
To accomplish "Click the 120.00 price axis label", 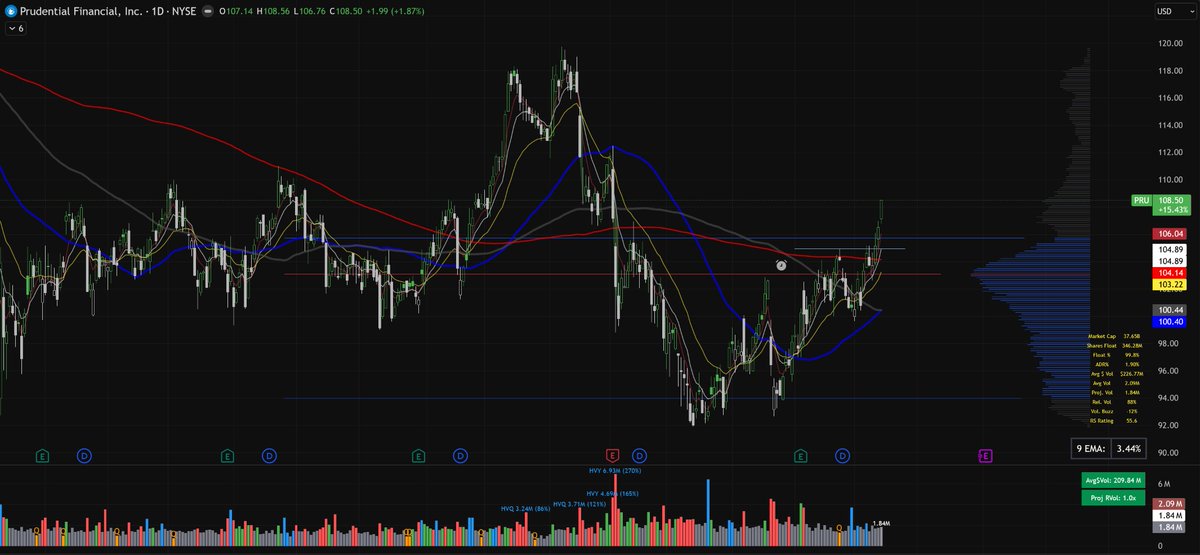I will (x=1171, y=44).
